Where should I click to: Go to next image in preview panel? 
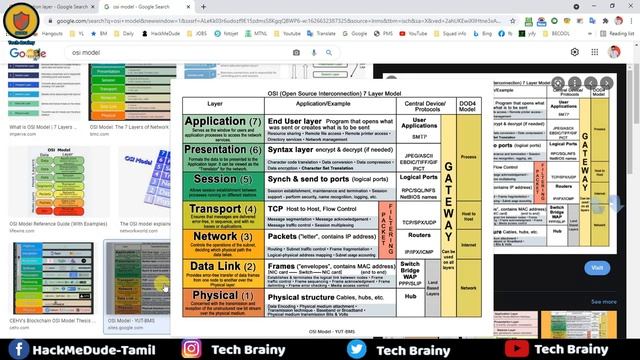607,83
